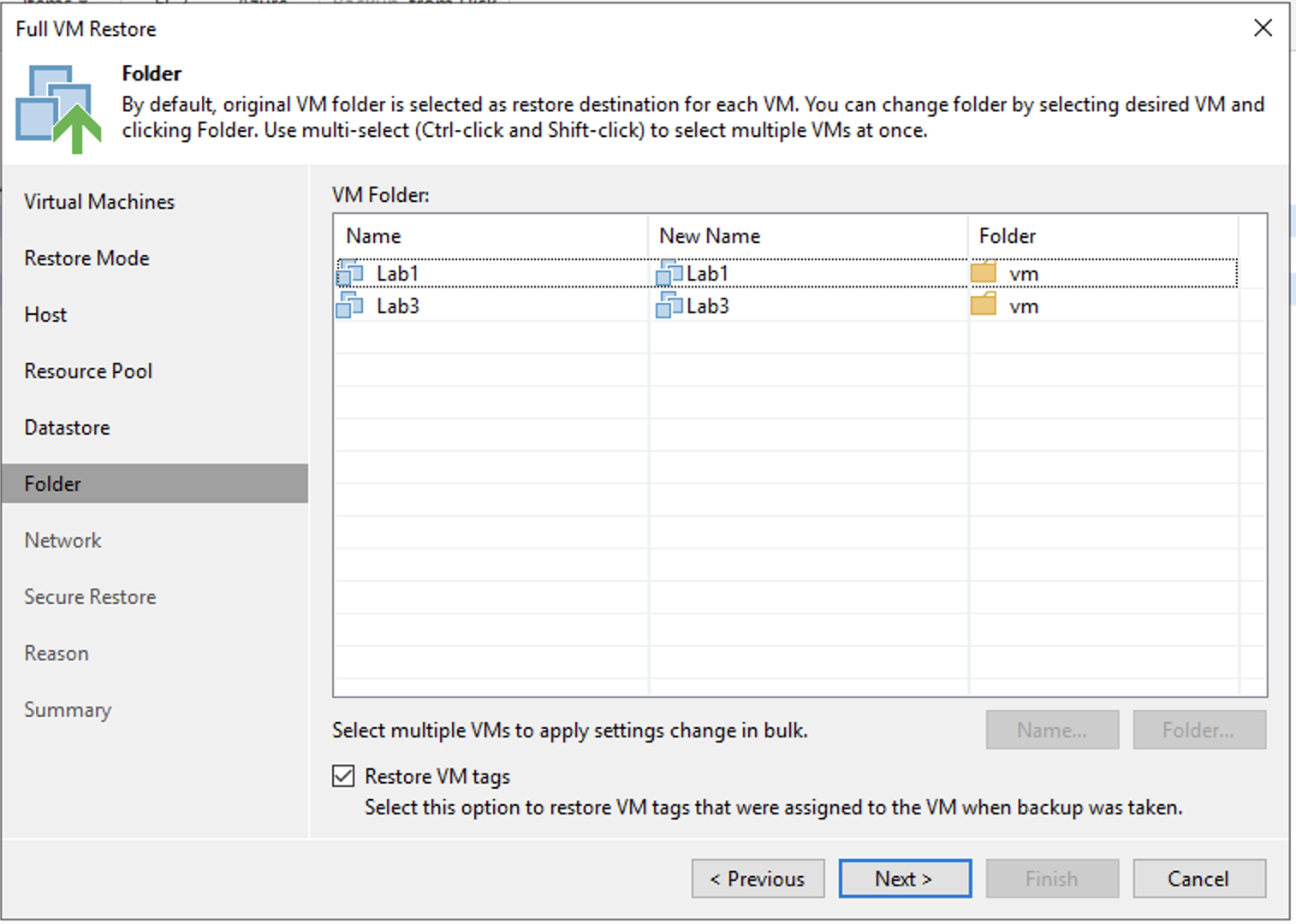Open the Resource Pool step
This screenshot has height=924, width=1296.
coord(88,371)
